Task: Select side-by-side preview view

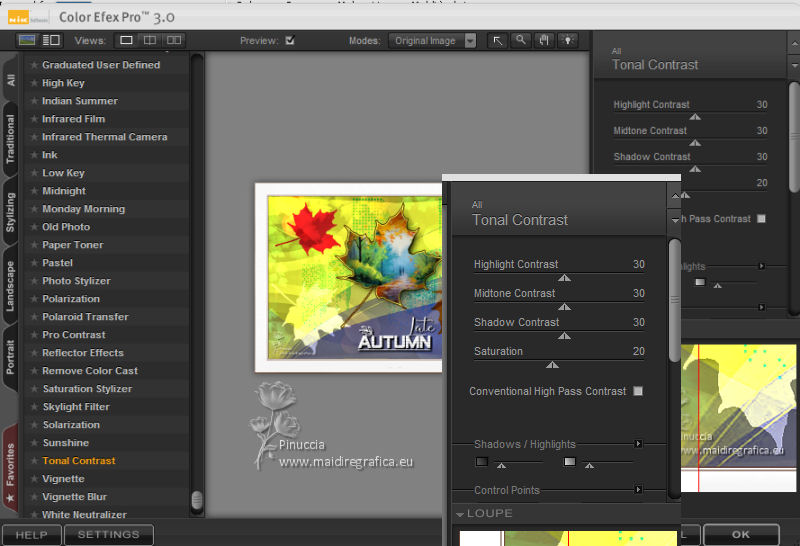Action: [x=173, y=40]
